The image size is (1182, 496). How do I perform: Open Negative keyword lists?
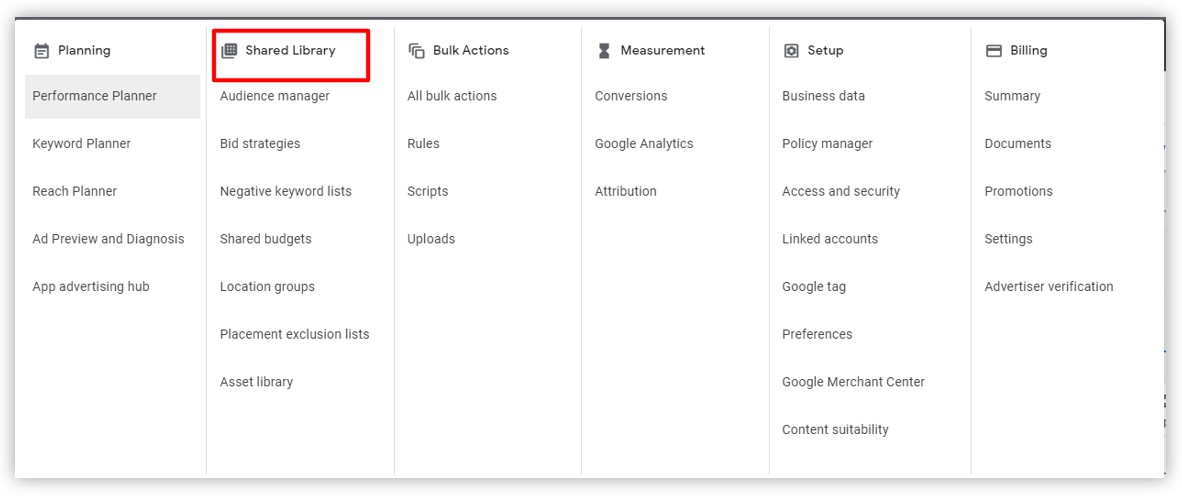pyautogui.click(x=286, y=191)
